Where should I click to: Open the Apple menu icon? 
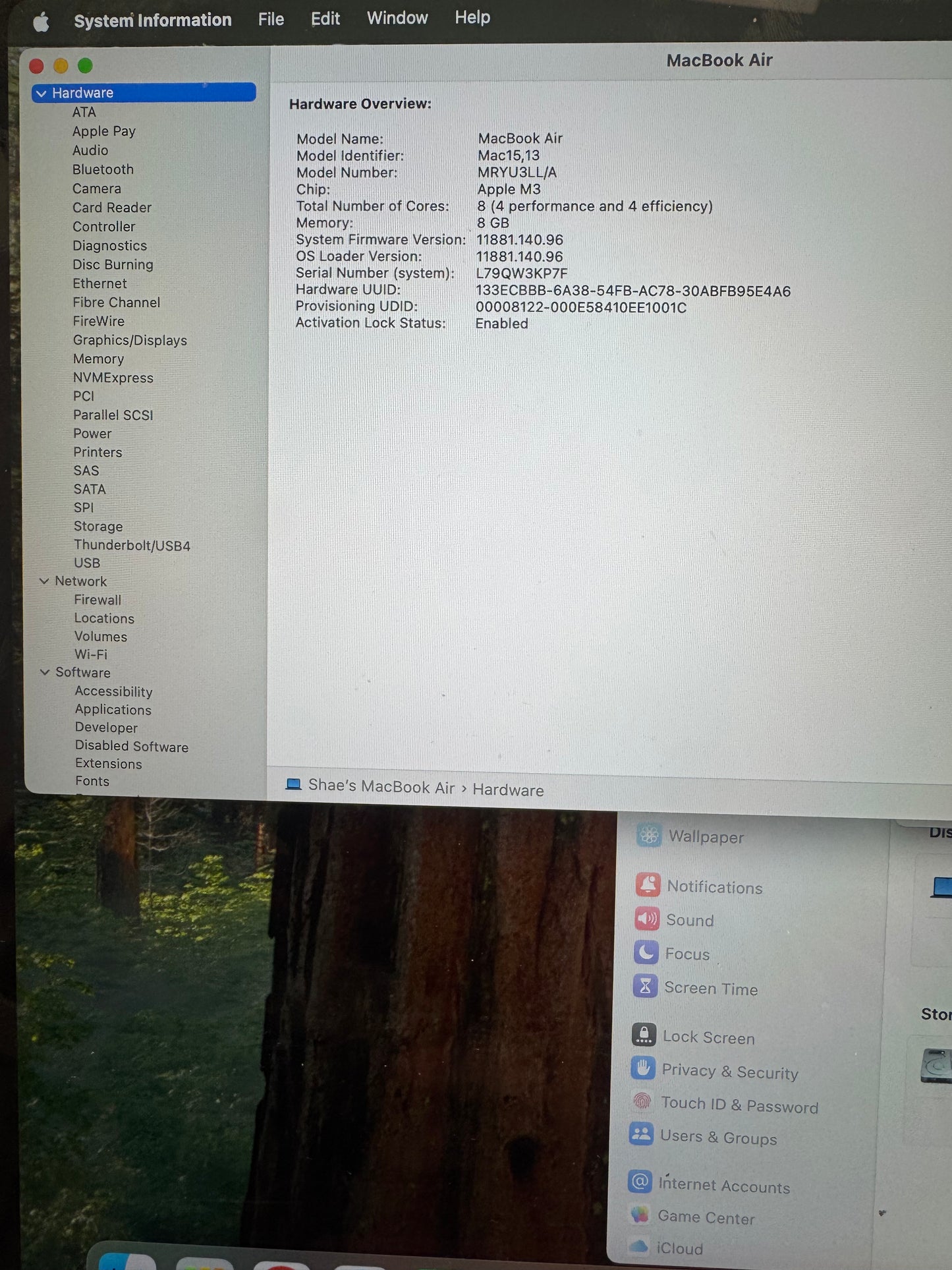click(41, 22)
